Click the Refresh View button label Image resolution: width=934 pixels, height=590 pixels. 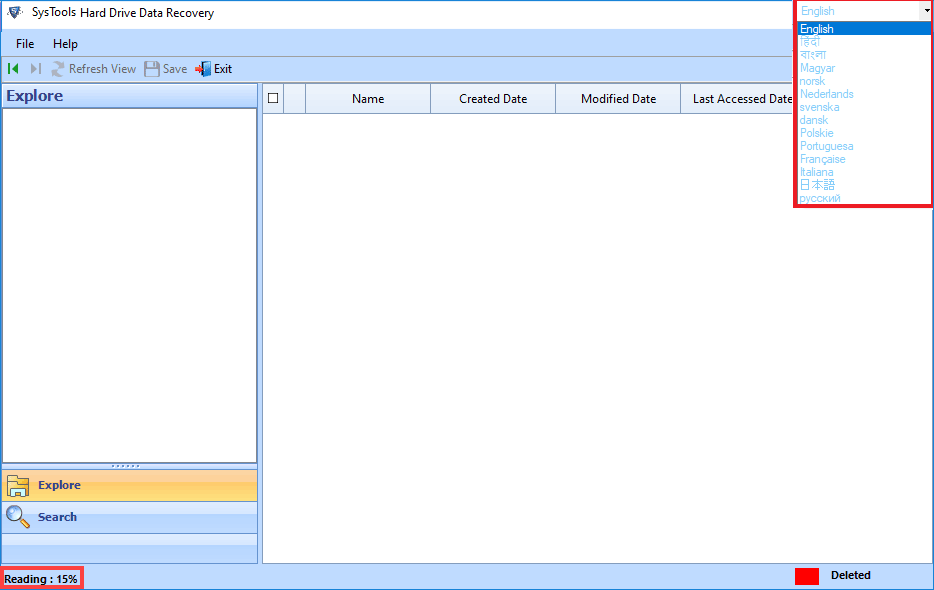point(102,69)
